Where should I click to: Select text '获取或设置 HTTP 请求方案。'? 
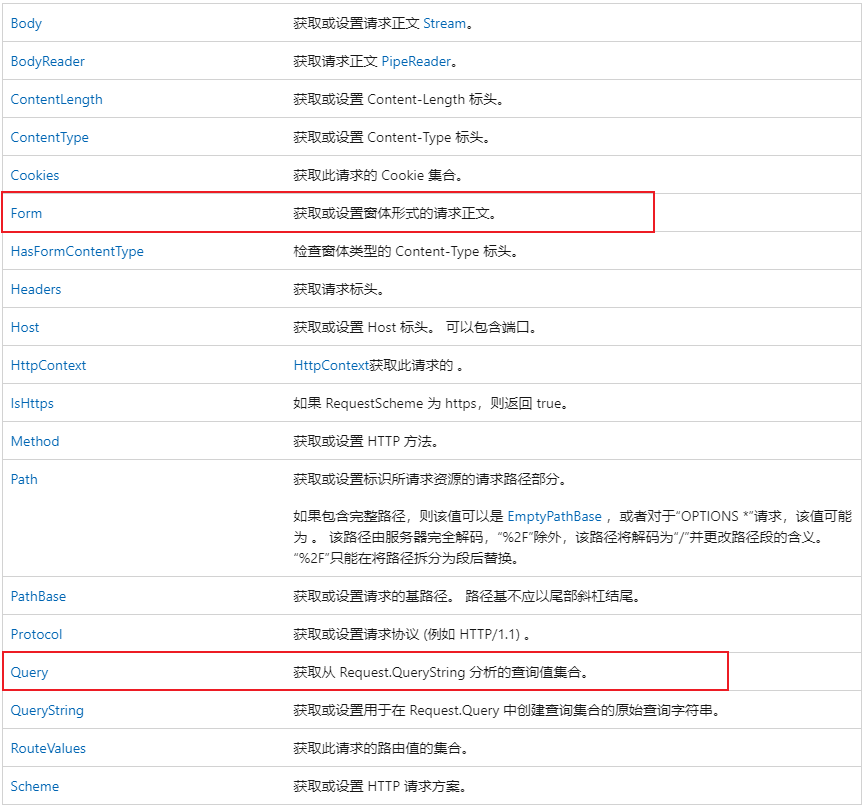[x=380, y=787]
